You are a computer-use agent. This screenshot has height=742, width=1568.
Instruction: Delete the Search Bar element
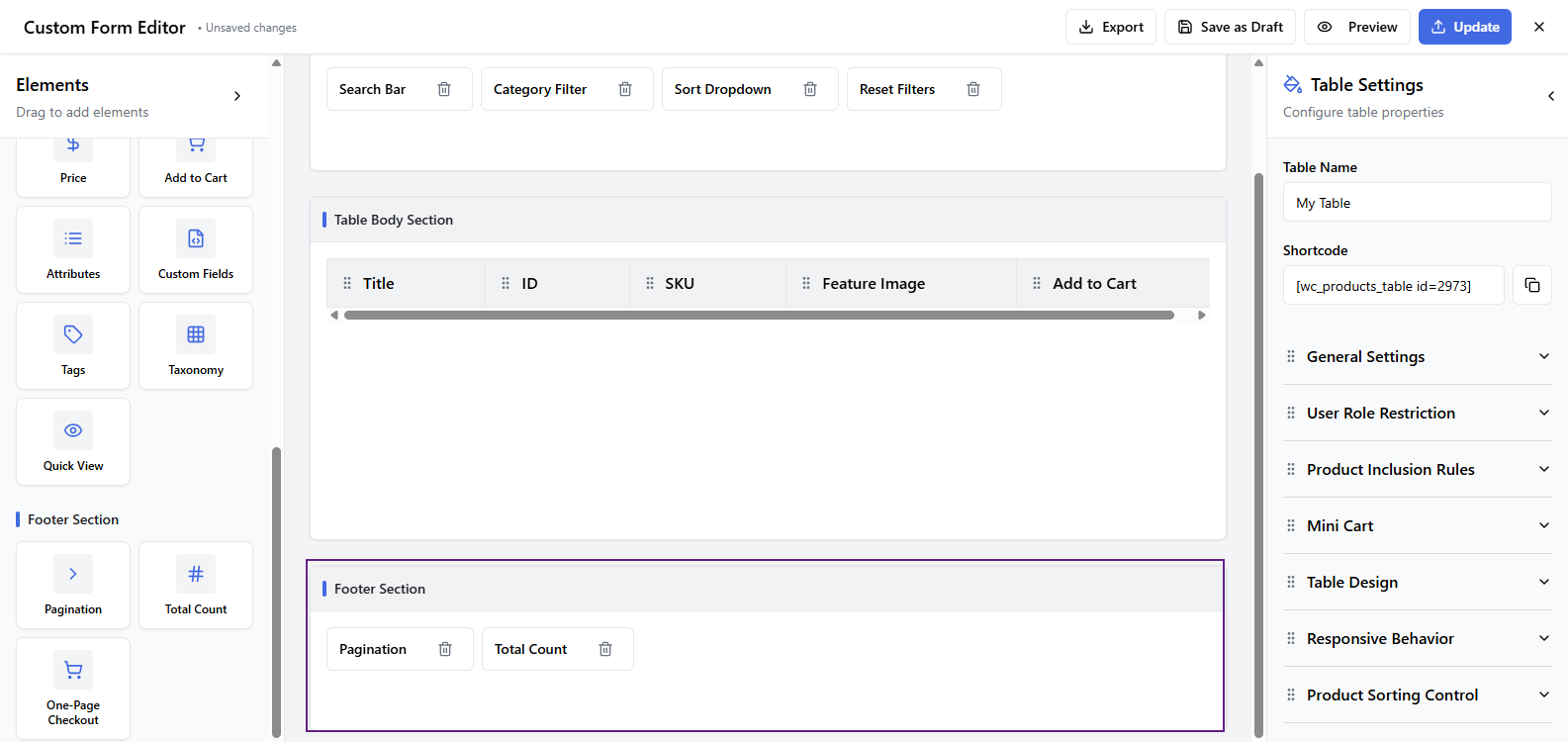point(444,89)
